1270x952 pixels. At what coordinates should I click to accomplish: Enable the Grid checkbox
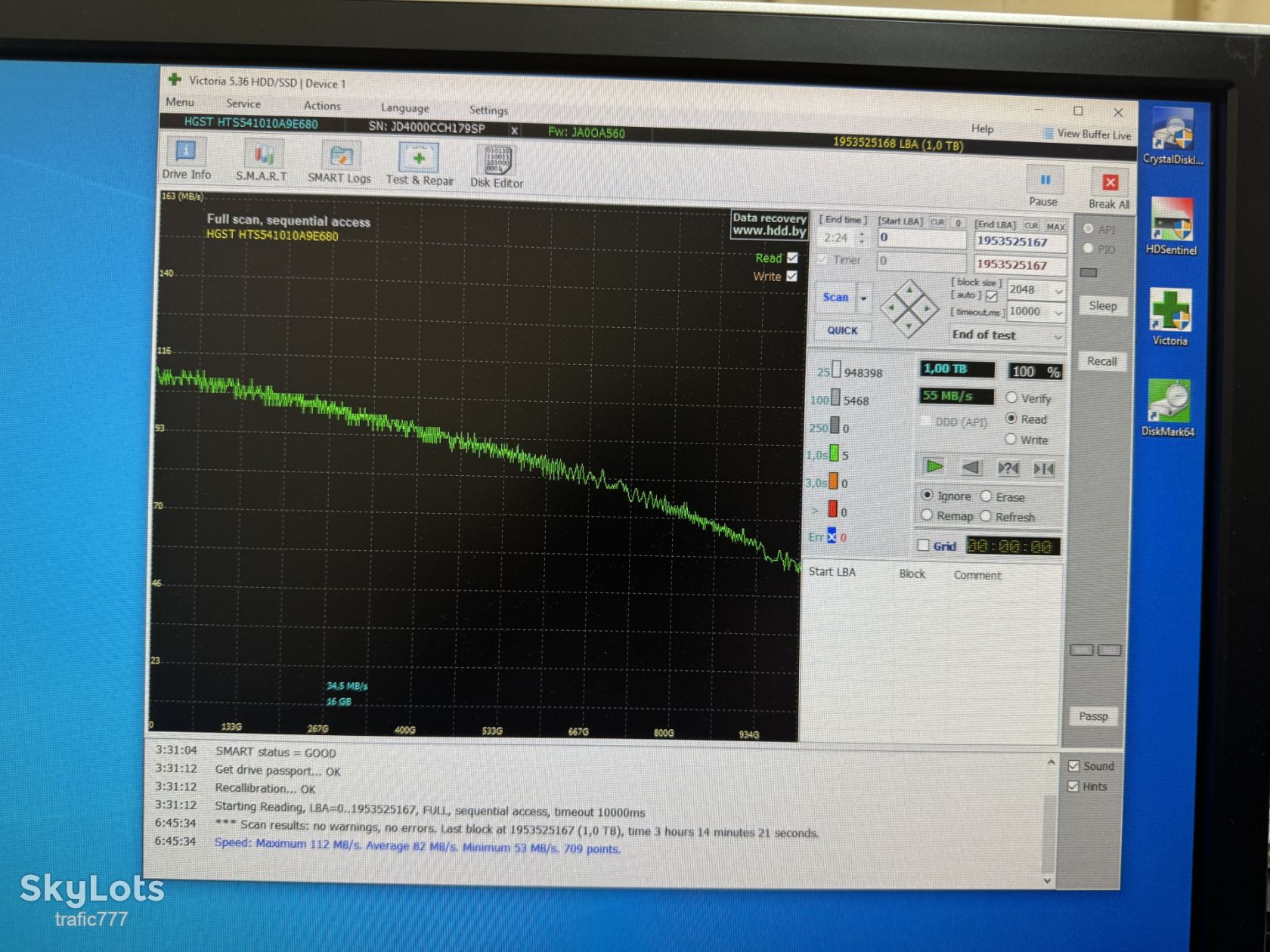click(x=923, y=545)
